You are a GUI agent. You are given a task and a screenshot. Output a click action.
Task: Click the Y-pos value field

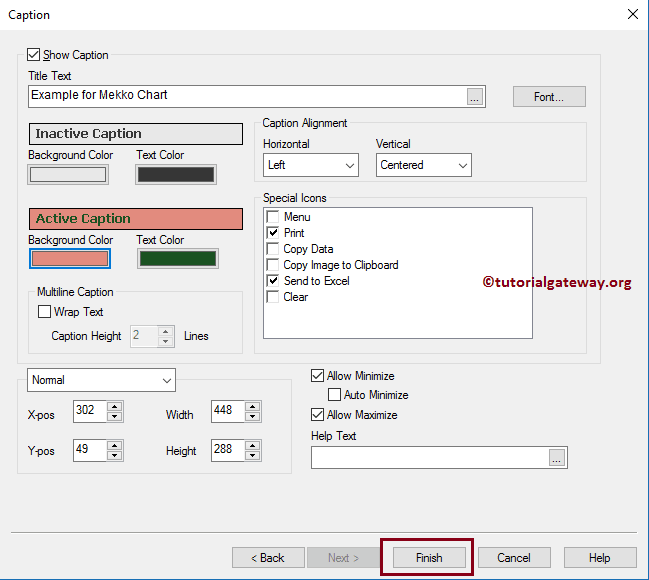click(x=90, y=450)
